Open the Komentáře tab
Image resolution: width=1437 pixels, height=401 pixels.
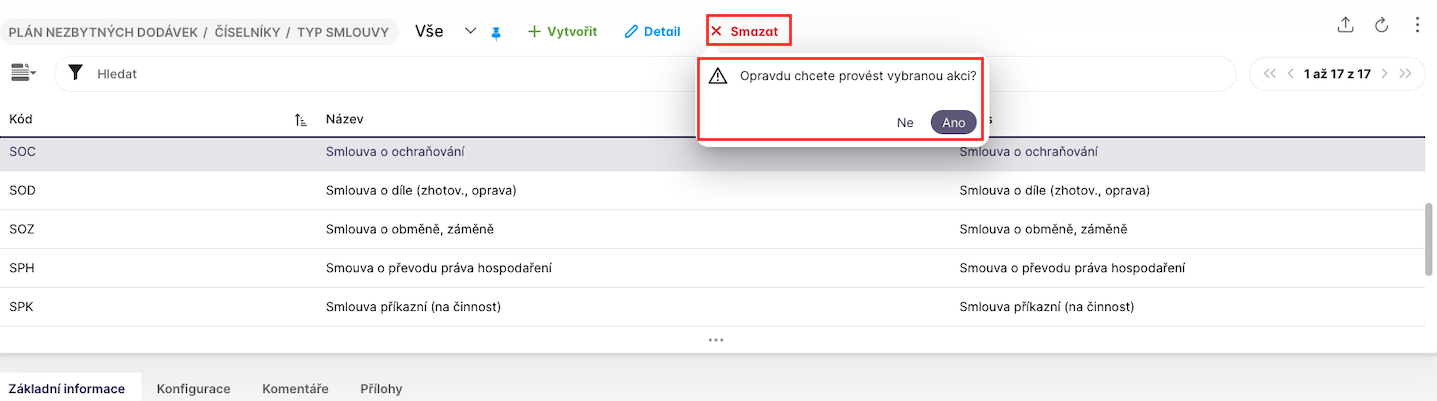295,388
